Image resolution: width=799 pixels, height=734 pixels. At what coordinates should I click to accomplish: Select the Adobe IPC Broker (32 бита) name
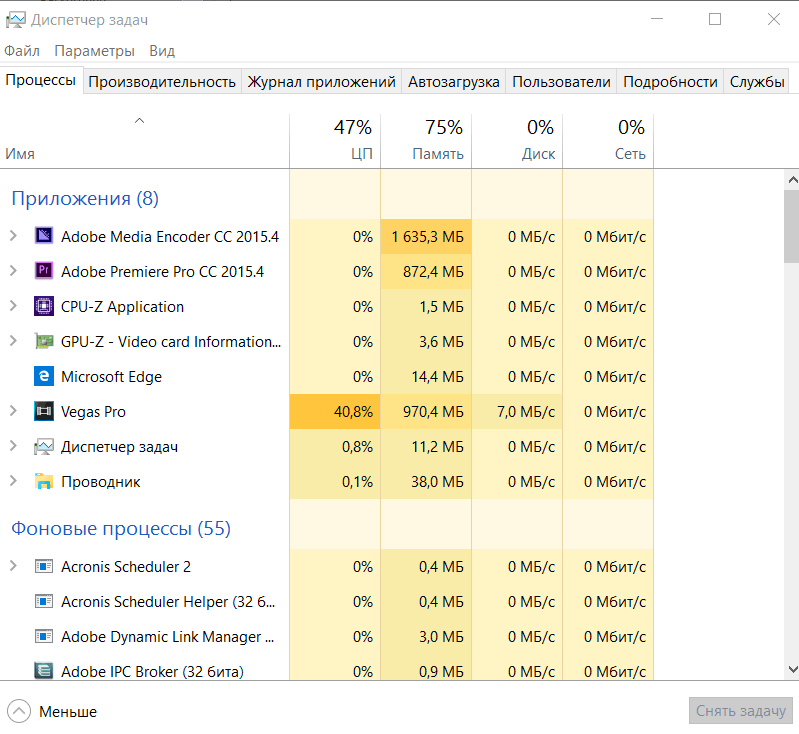[x=152, y=672]
